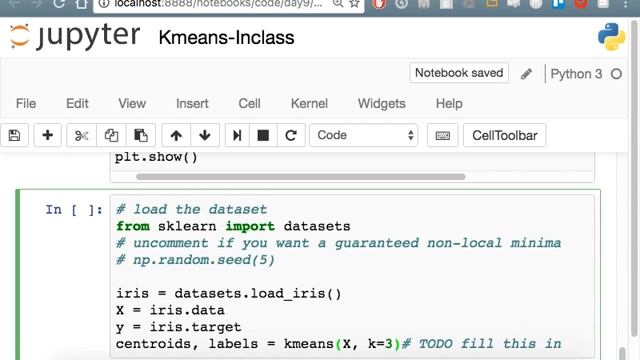Interrupt kernel with stop square
This screenshot has height=360, width=640.
263,135
